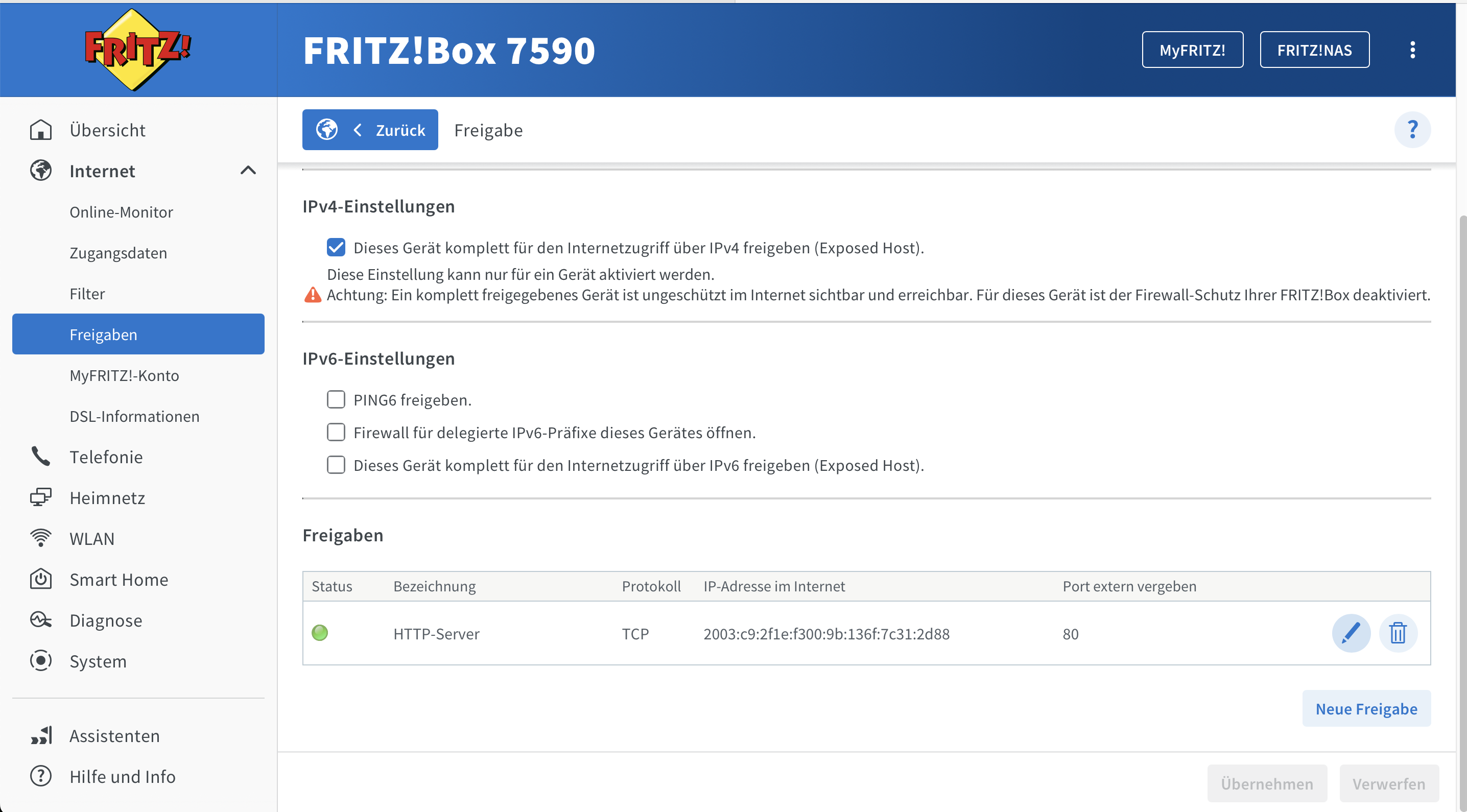Click the port value 80
Screen dimensions: 1467x812
tap(1071, 634)
